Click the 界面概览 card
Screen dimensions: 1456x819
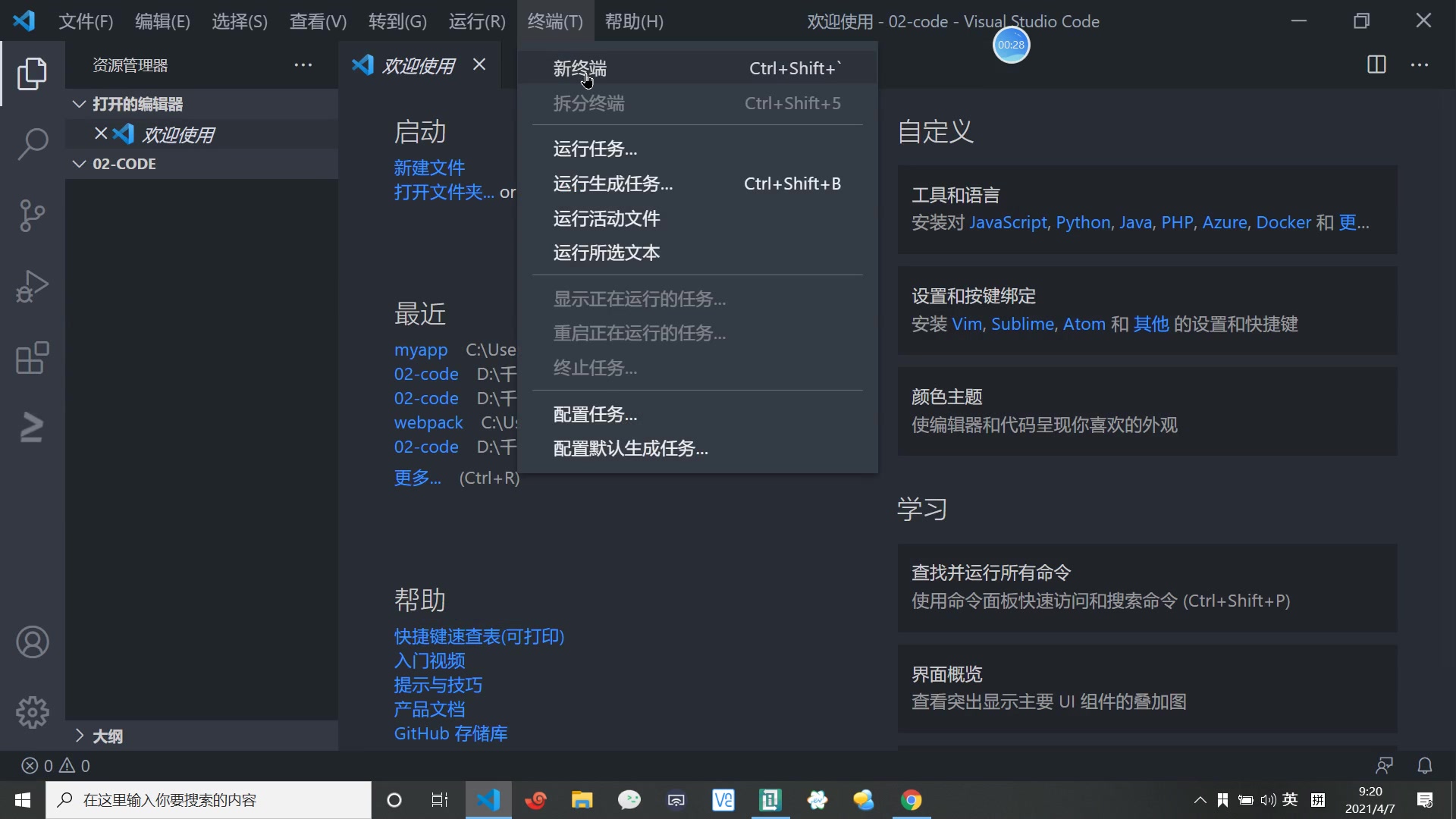(1147, 689)
